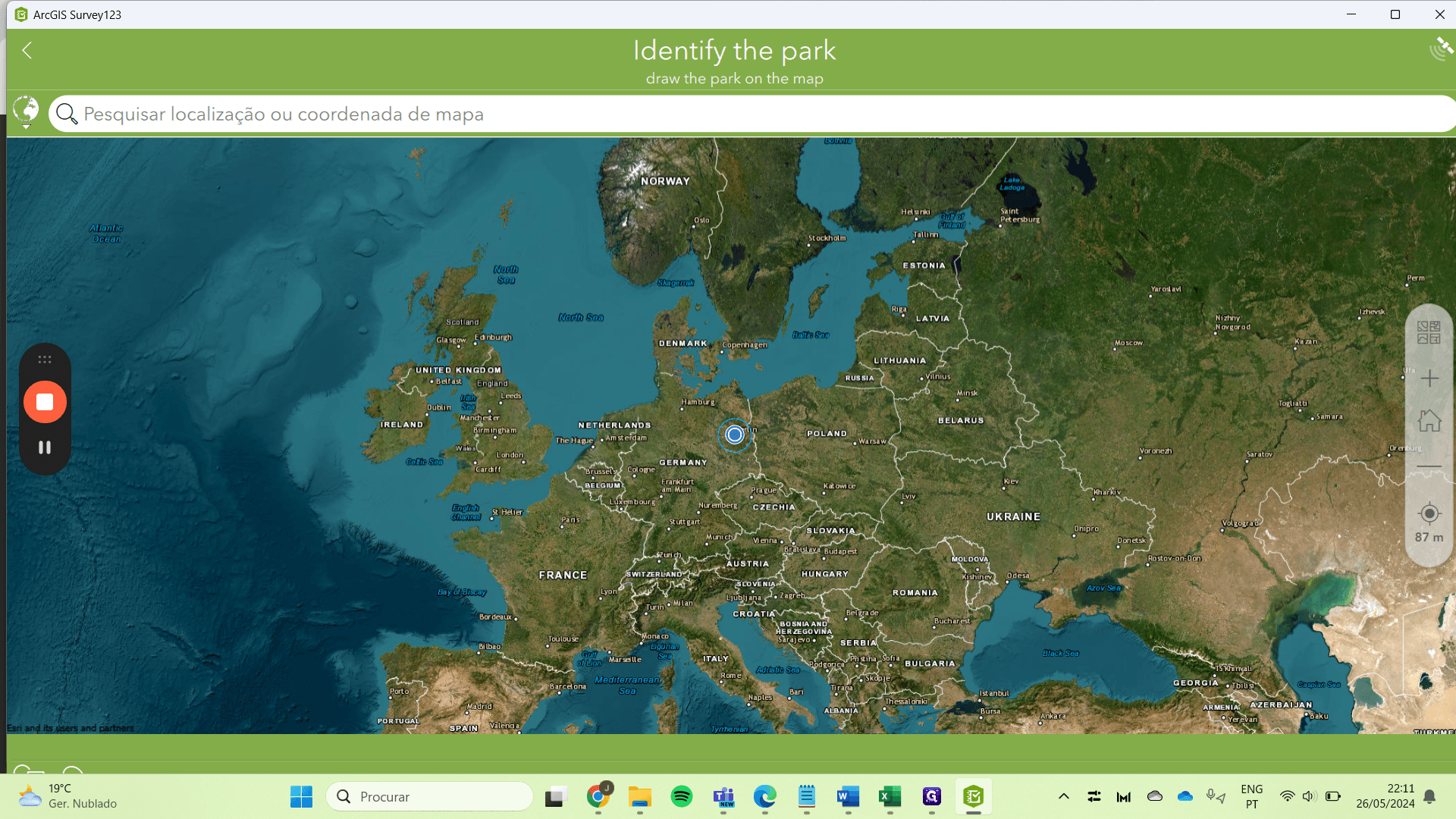
Task: Open Microsoft Word from taskbar
Action: point(848,796)
